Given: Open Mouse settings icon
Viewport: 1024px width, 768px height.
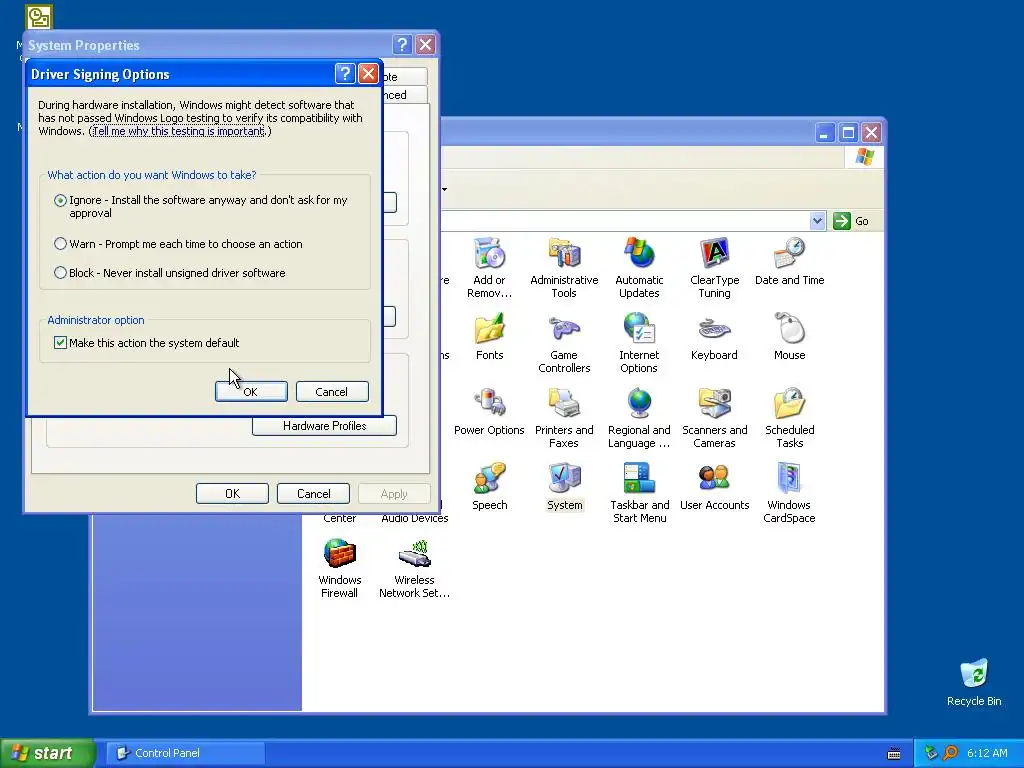Looking at the screenshot, I should pyautogui.click(x=790, y=328).
